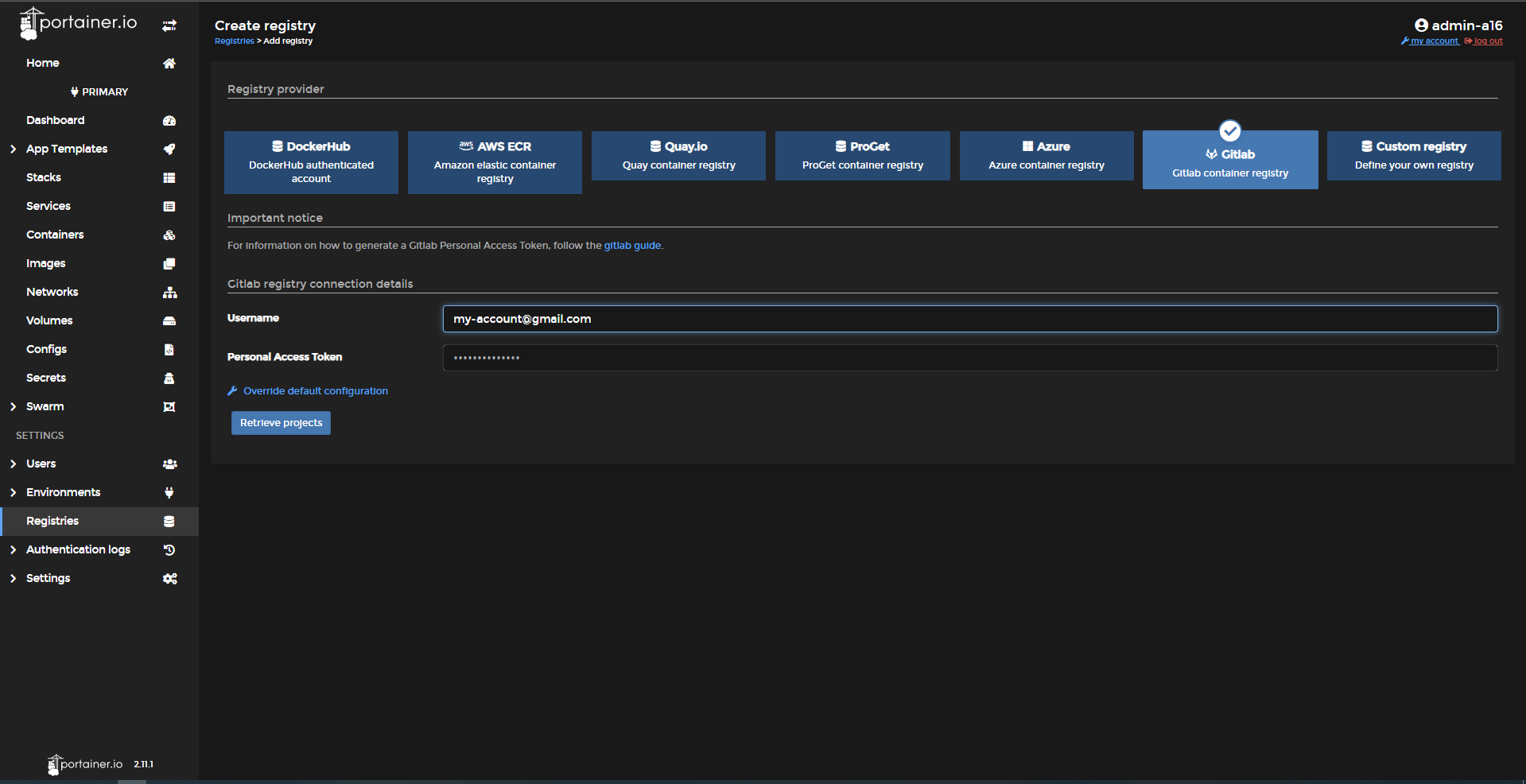
Task: Click the Users group icon
Action: point(169,464)
